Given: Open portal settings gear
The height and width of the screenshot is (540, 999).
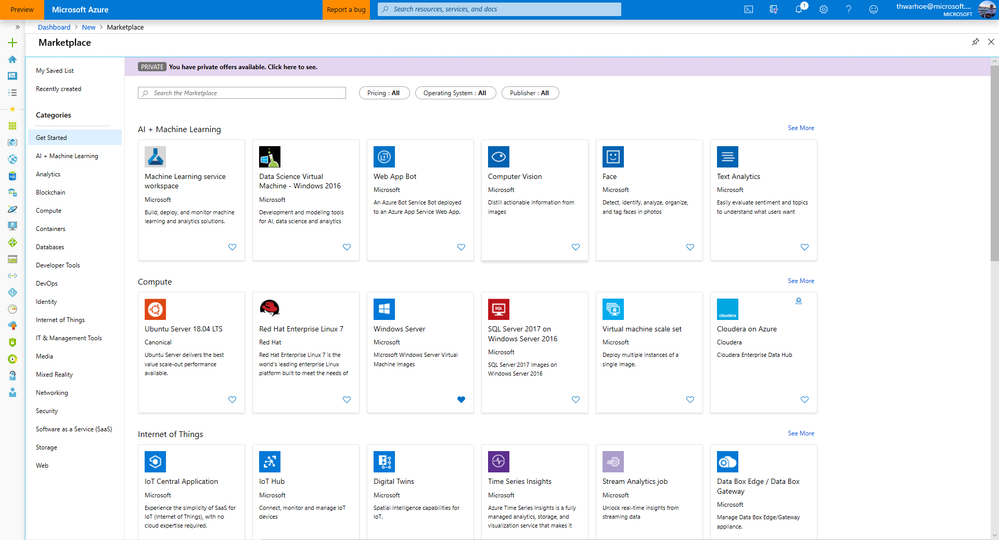Looking at the screenshot, I should (824, 10).
